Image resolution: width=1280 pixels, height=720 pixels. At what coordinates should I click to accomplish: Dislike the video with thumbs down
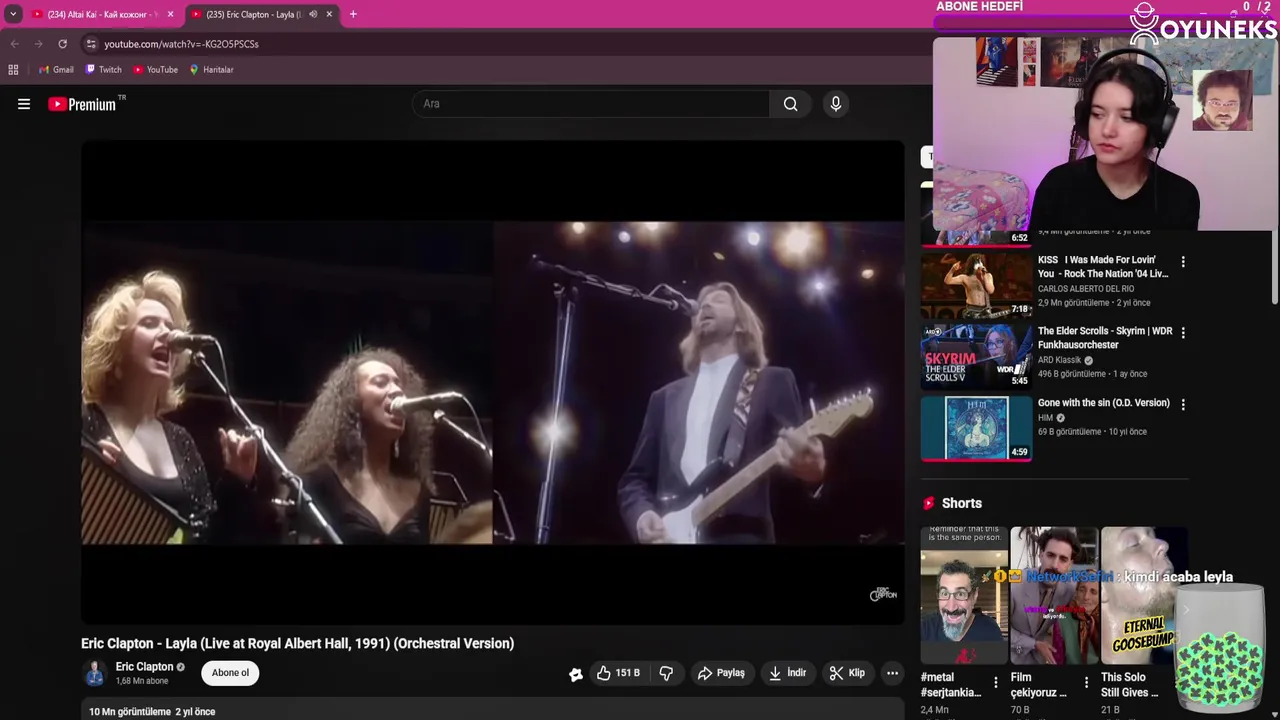coord(666,673)
